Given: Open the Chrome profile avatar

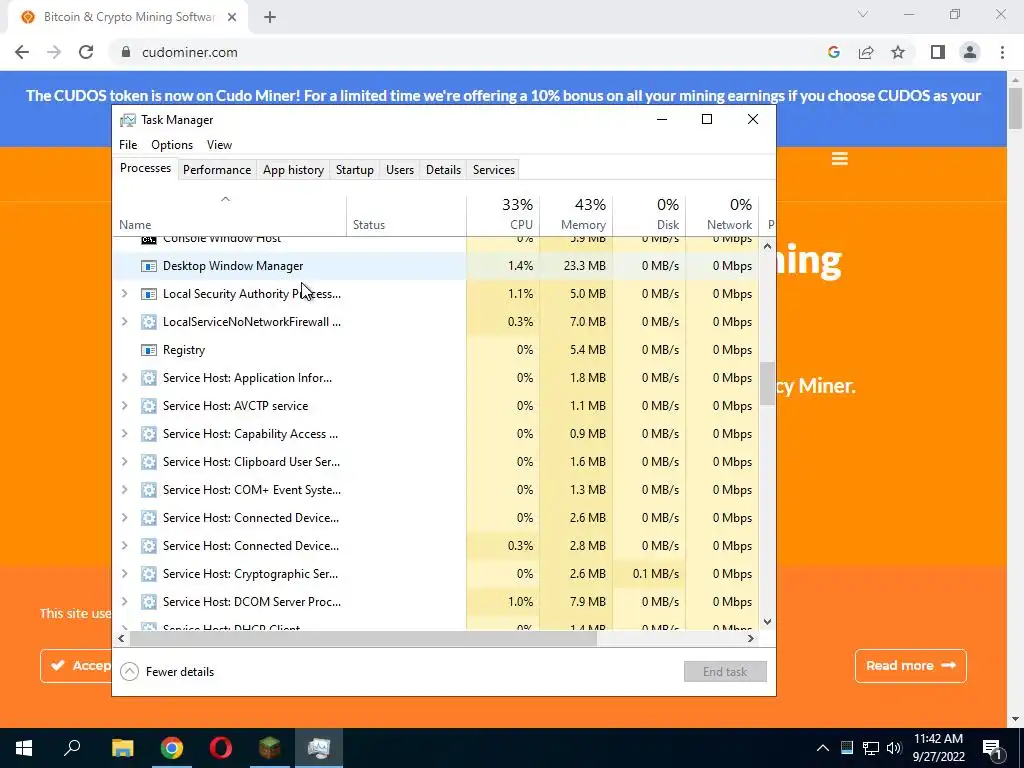Looking at the screenshot, I should pyautogui.click(x=970, y=52).
